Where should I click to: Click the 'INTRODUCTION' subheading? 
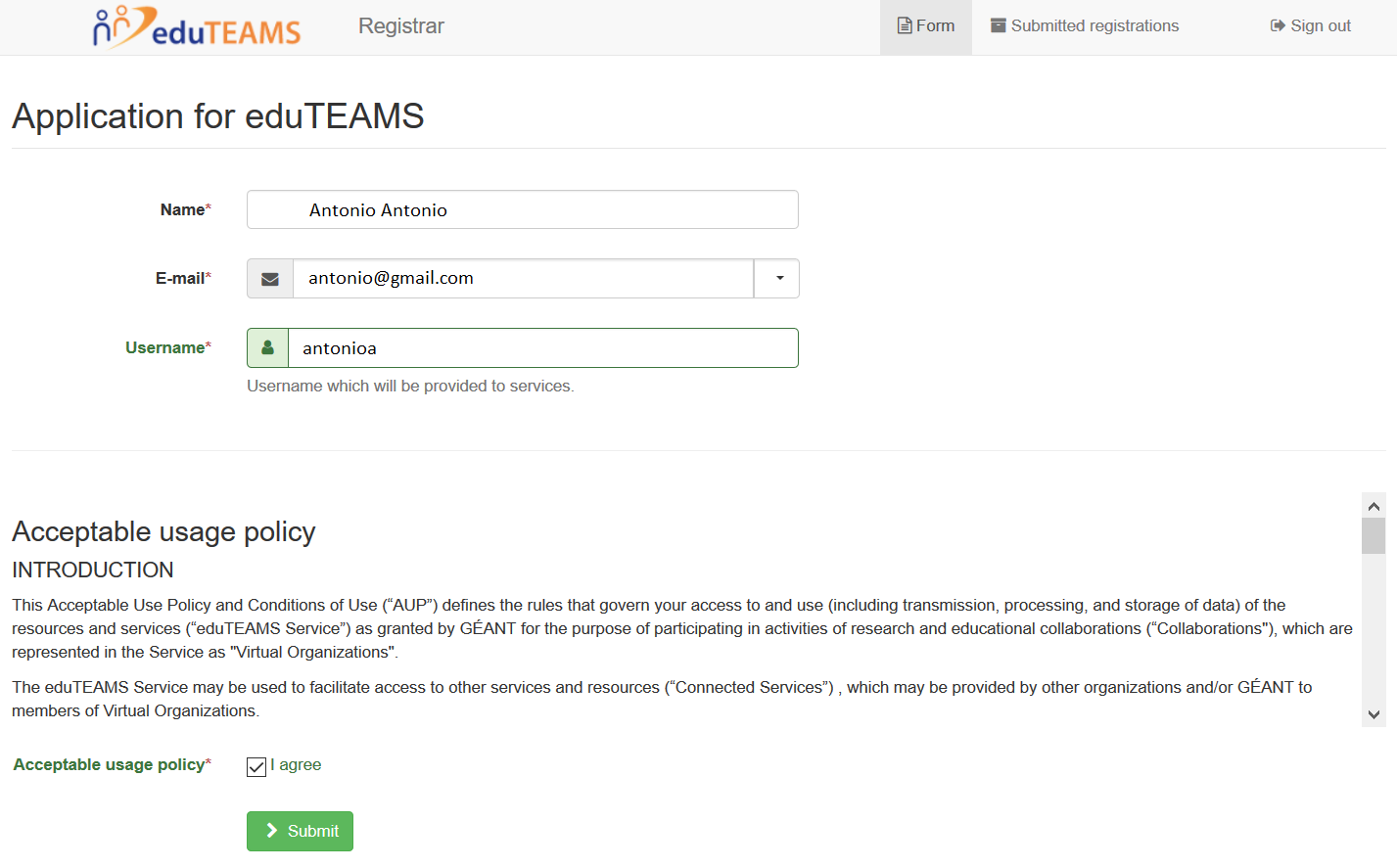(93, 570)
